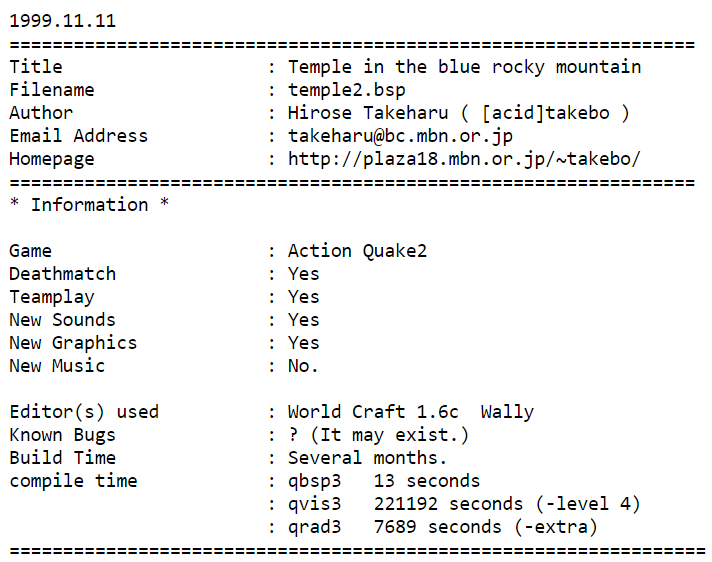Click the author name Hirose Takeharu
Image resolution: width=712 pixels, height=562 pixels.
(368, 113)
